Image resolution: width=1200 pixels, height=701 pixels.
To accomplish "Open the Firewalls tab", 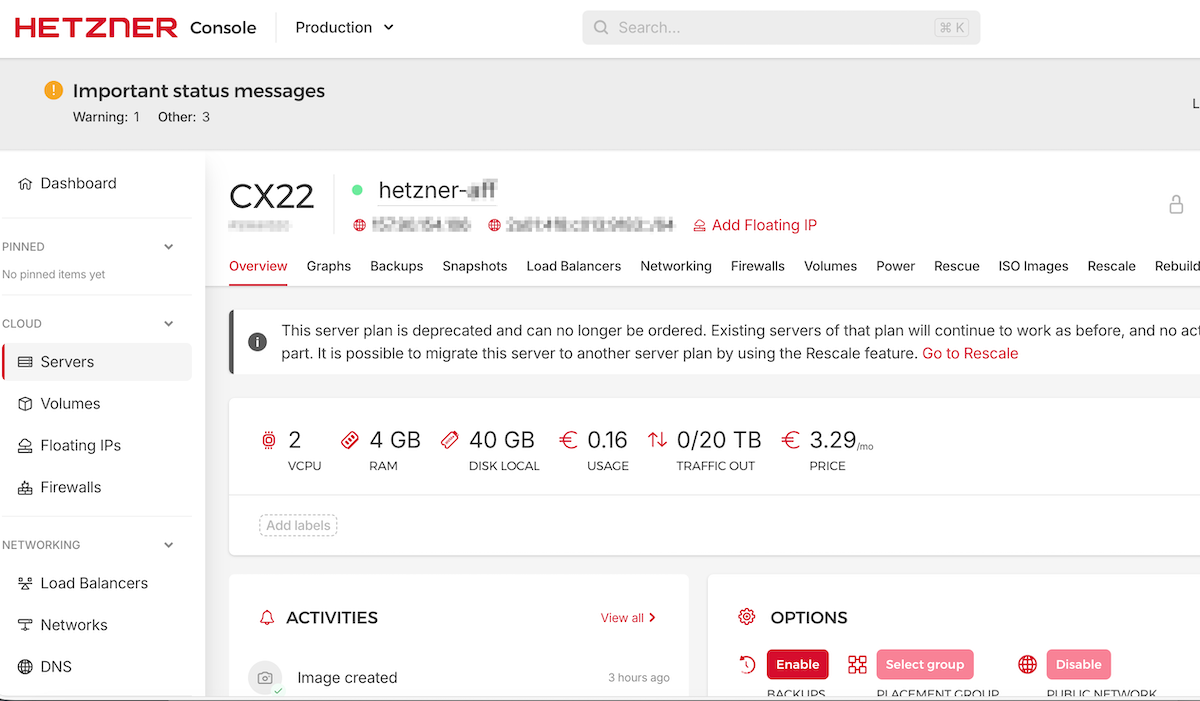I will click(x=758, y=266).
